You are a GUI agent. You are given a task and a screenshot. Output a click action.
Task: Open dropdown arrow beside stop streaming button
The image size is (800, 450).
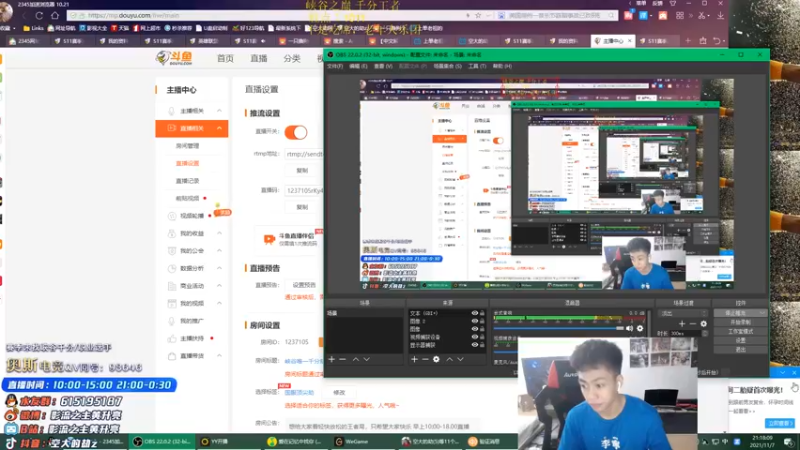pyautogui.click(x=763, y=313)
